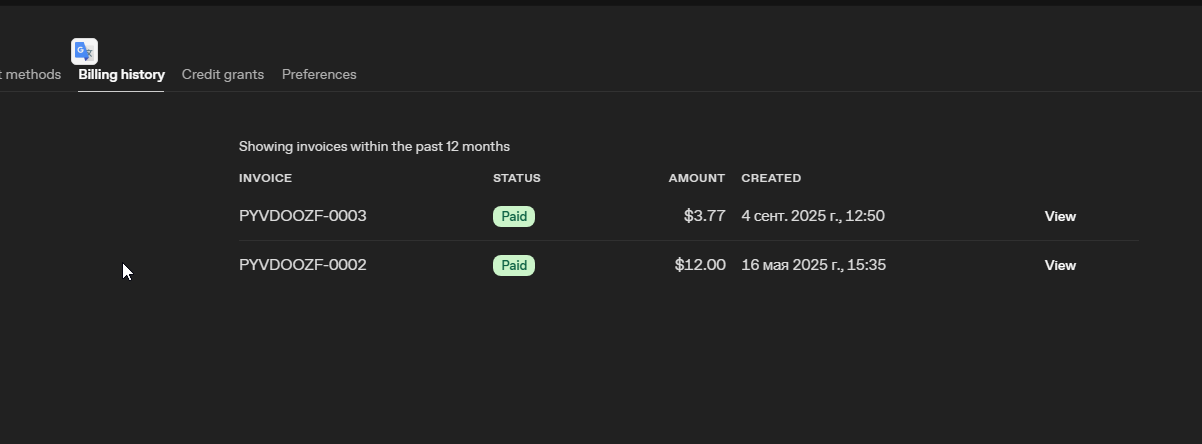Select the Billing history tab

click(121, 75)
